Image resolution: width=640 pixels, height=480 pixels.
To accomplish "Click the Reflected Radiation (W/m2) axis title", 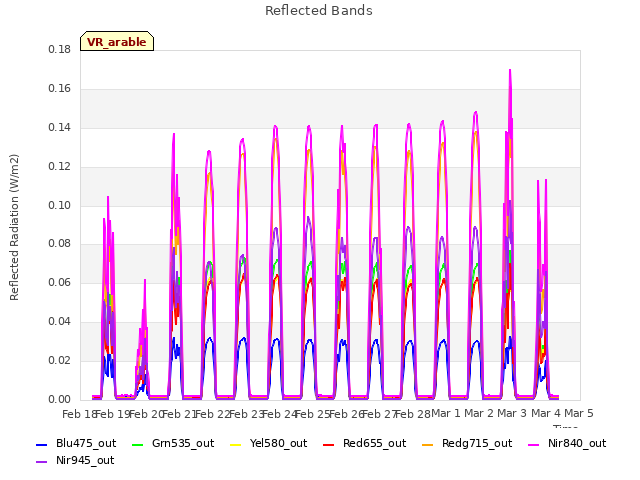I will coord(14,227).
